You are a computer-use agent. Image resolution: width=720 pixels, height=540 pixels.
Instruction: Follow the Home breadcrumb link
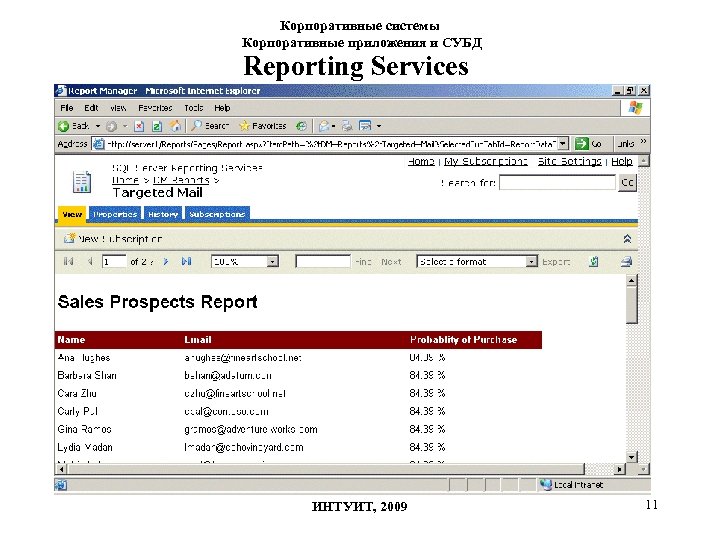[x=125, y=180]
